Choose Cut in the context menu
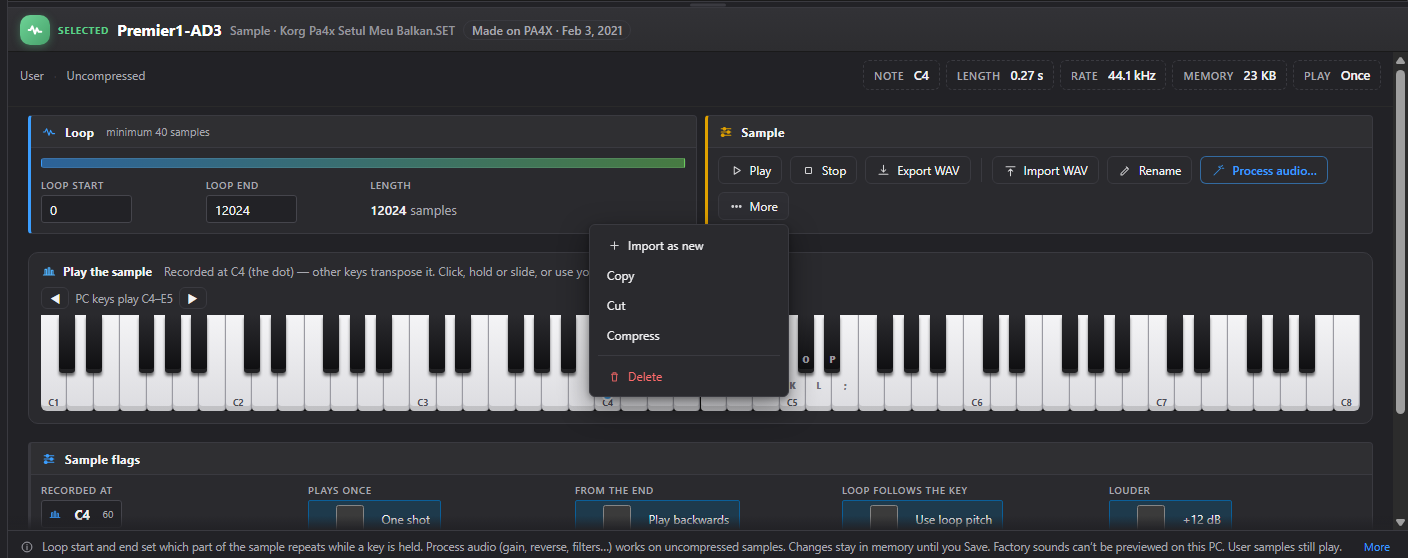The image size is (1408, 558). (x=689, y=306)
